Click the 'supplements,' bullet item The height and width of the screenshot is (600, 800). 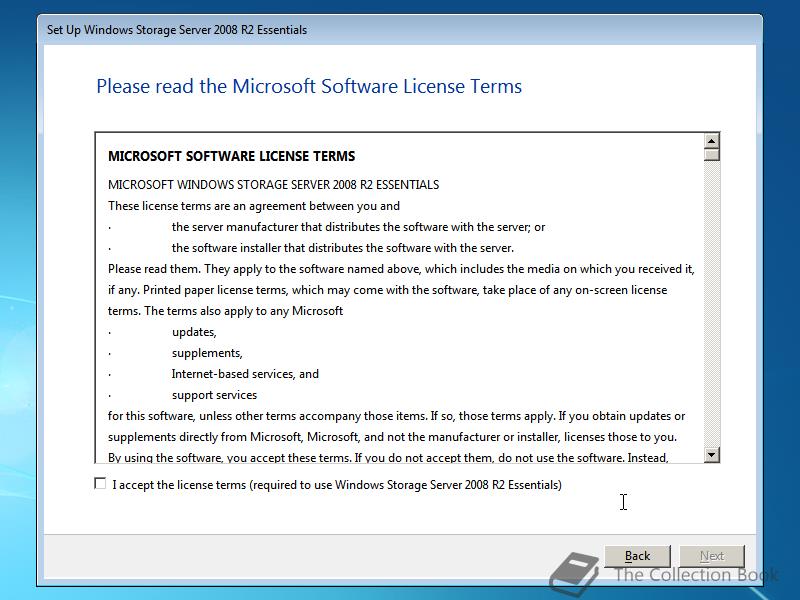pyautogui.click(x=207, y=353)
